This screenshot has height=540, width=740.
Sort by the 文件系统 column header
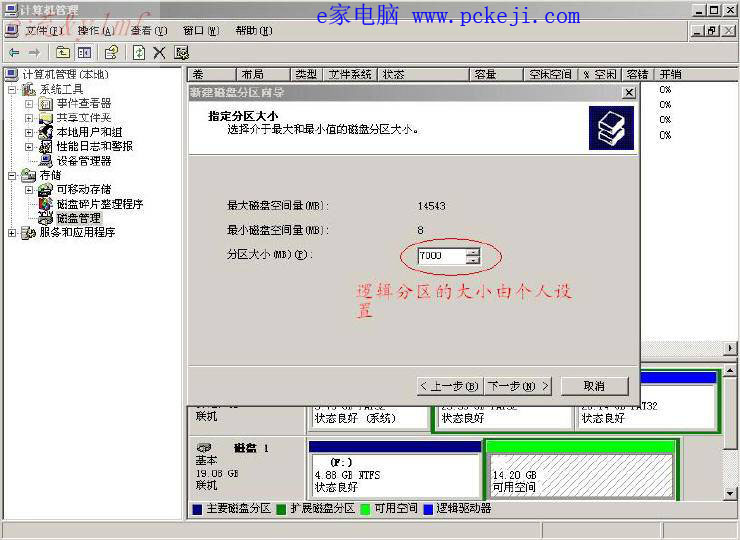click(350, 75)
